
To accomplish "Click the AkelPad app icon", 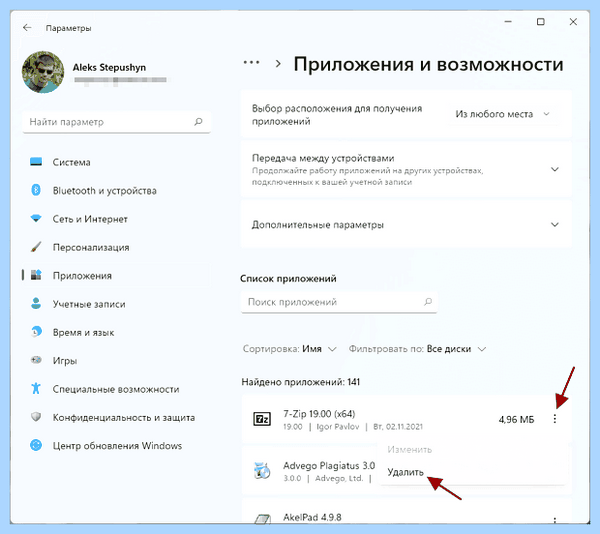I will [x=262, y=519].
